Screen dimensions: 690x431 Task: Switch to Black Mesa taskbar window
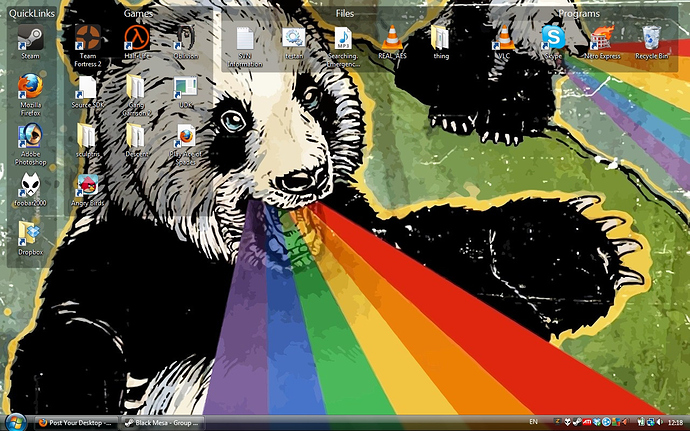pyautogui.click(x=163, y=423)
